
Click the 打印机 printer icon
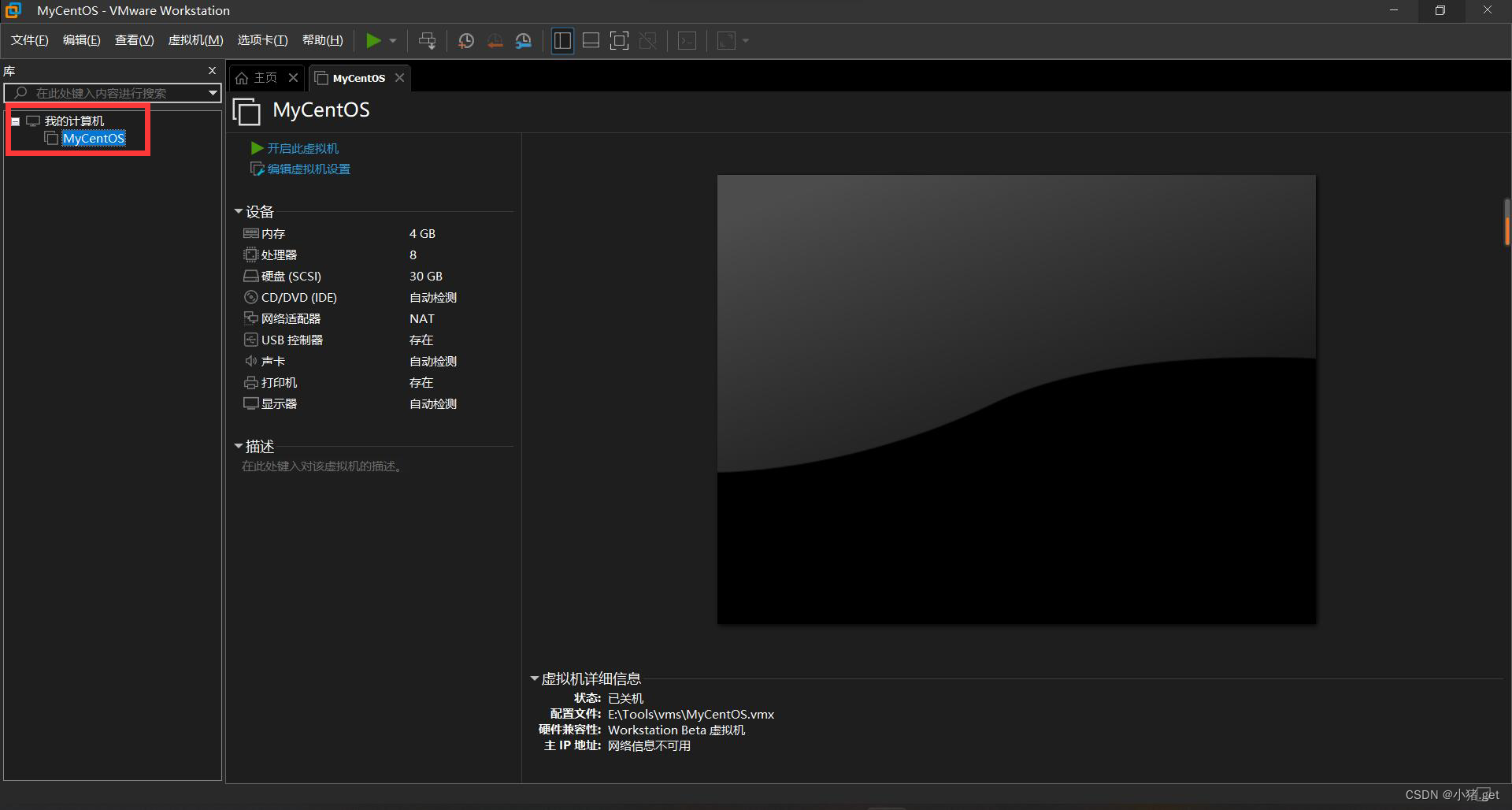(x=251, y=382)
